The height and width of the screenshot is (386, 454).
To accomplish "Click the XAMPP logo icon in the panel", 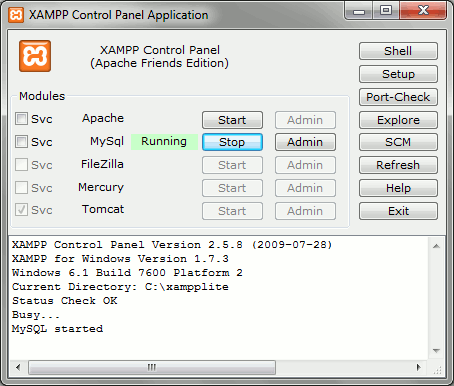I will click(35, 56).
